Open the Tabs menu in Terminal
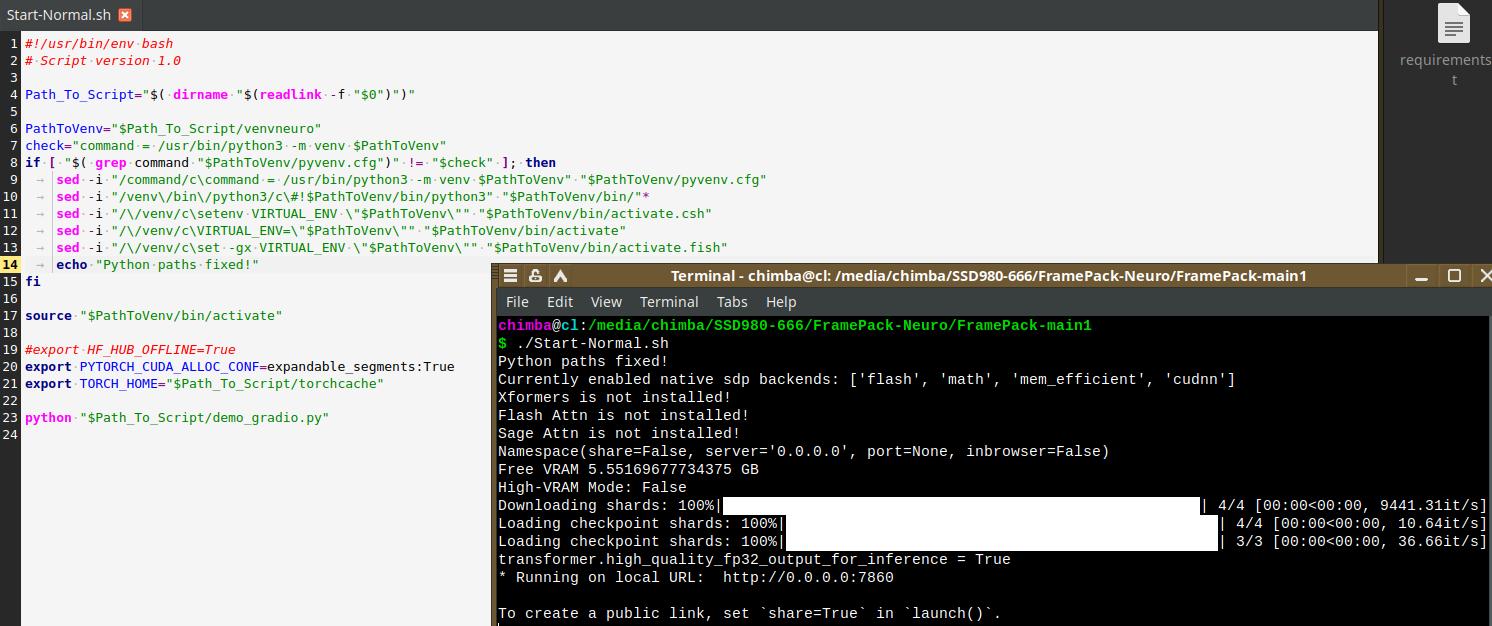Image resolution: width=1492 pixels, height=626 pixels. (732, 302)
